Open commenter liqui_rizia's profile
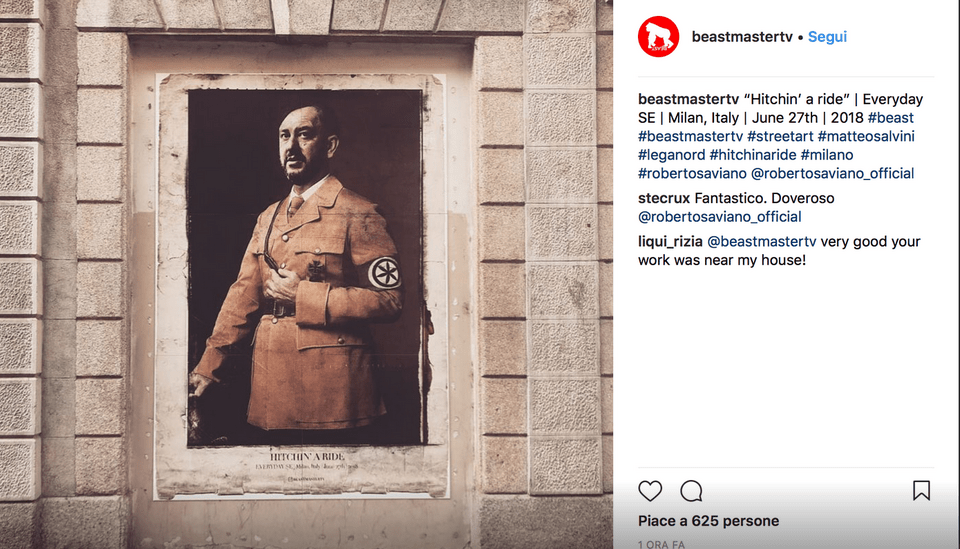Image resolution: width=960 pixels, height=549 pixels. click(x=670, y=241)
